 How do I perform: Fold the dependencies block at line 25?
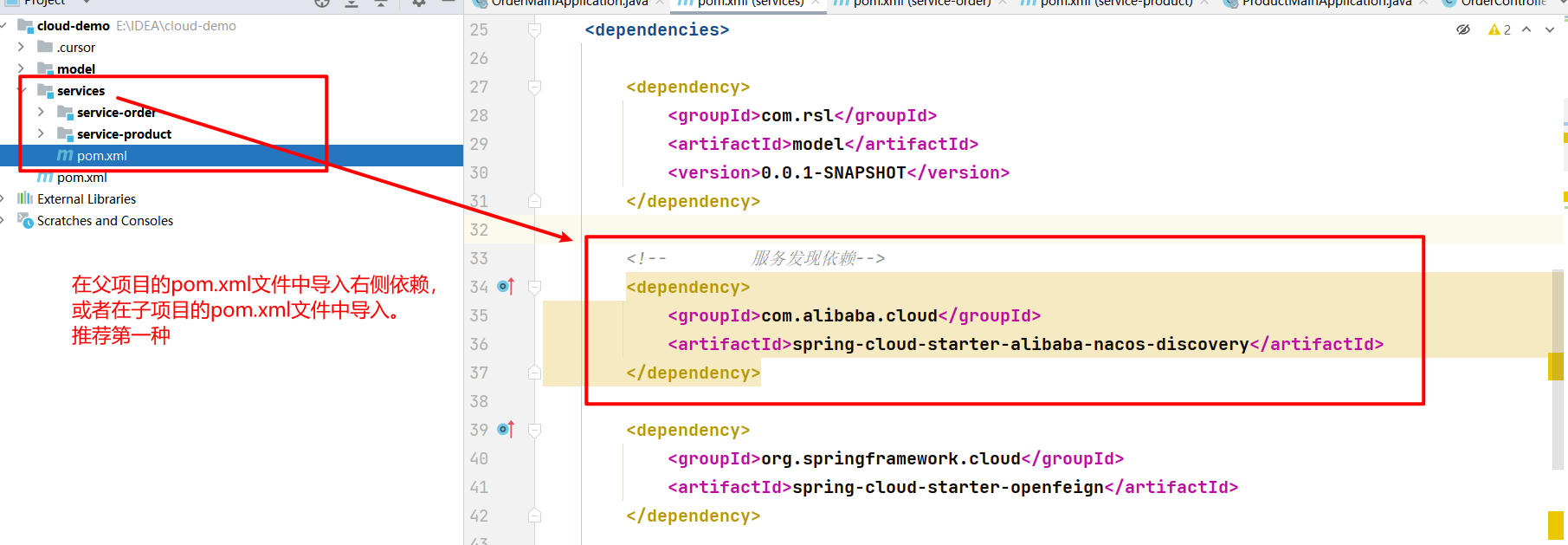tap(534, 30)
